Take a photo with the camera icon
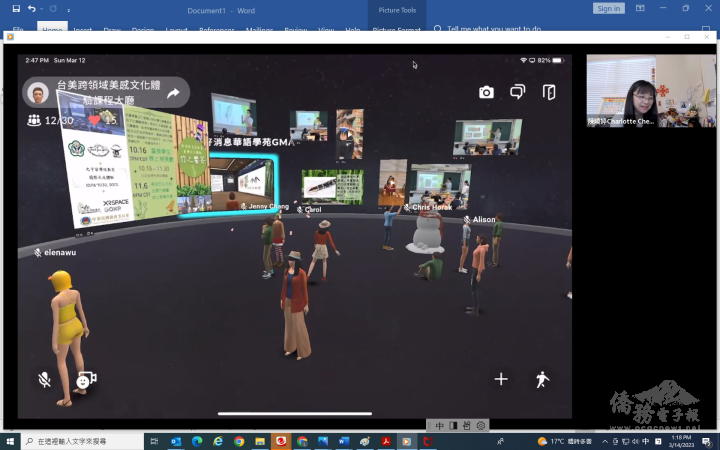 click(x=486, y=92)
